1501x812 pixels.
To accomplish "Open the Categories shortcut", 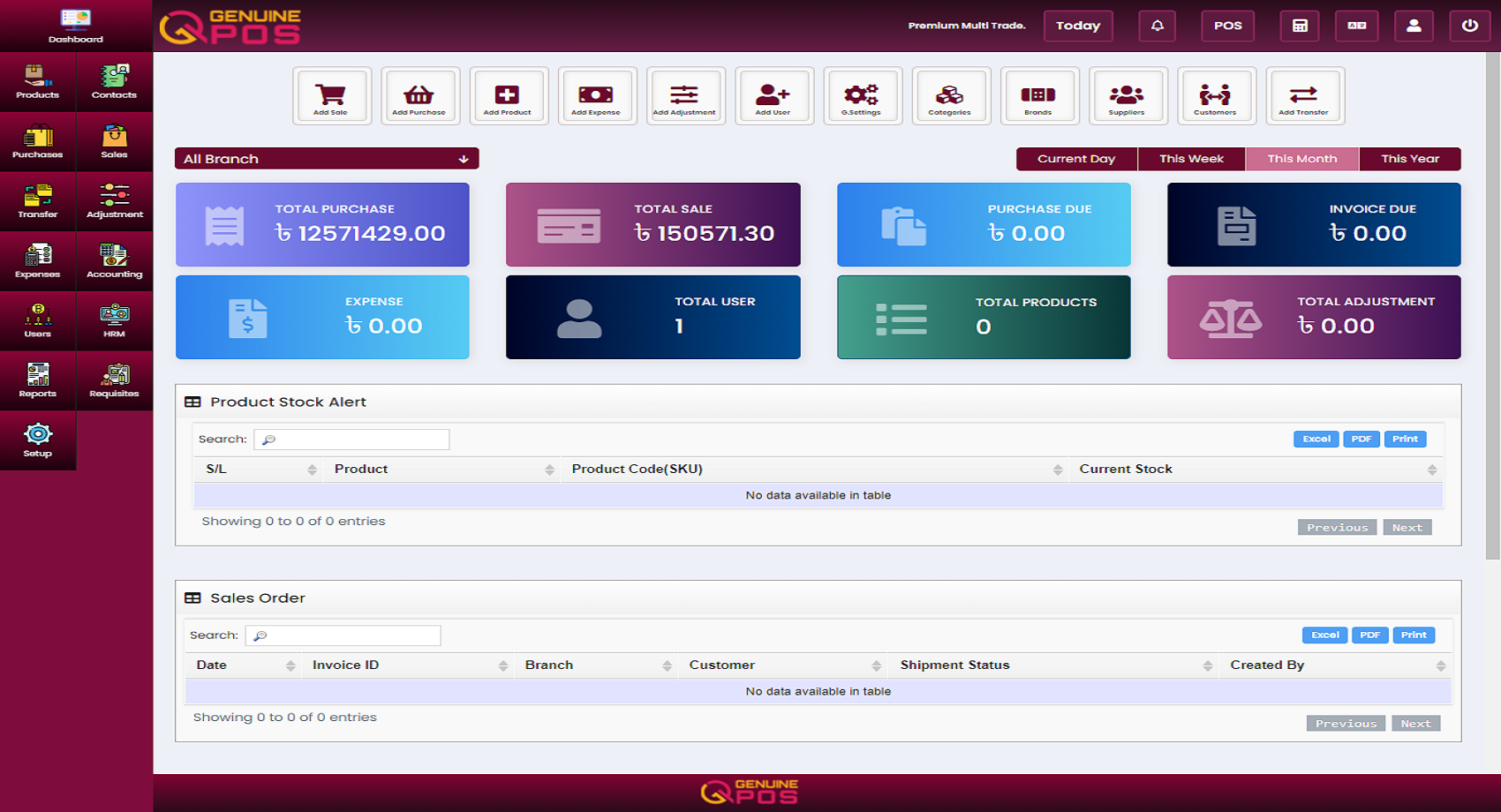I will tap(950, 96).
